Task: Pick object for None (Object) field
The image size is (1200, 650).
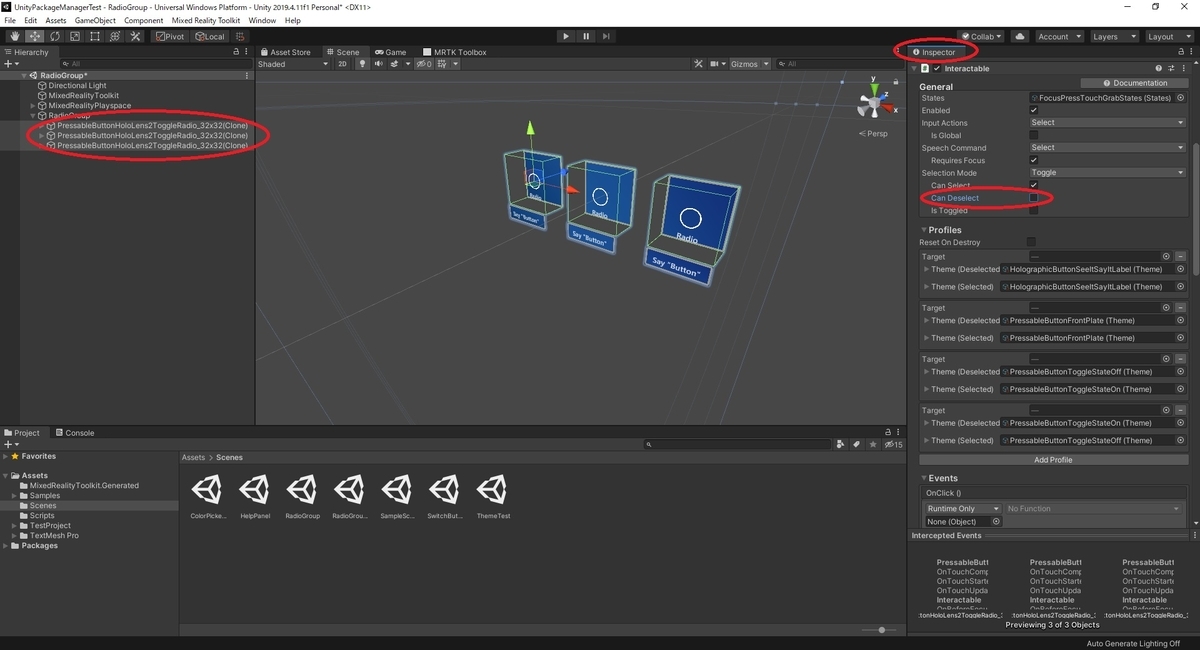Action: tap(996, 522)
